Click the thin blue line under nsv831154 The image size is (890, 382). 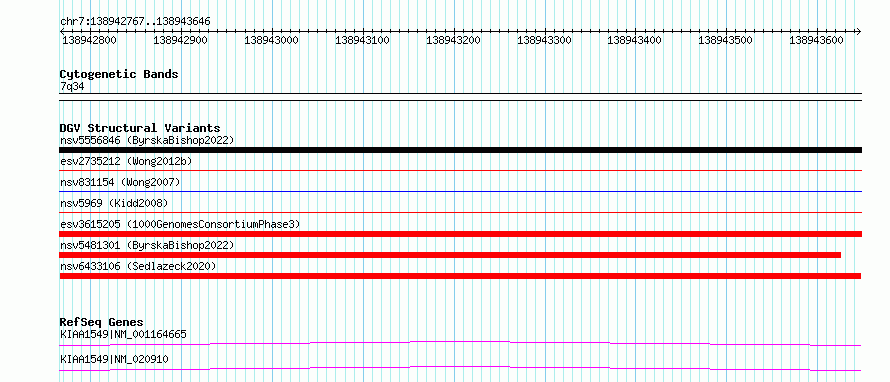coord(460,191)
